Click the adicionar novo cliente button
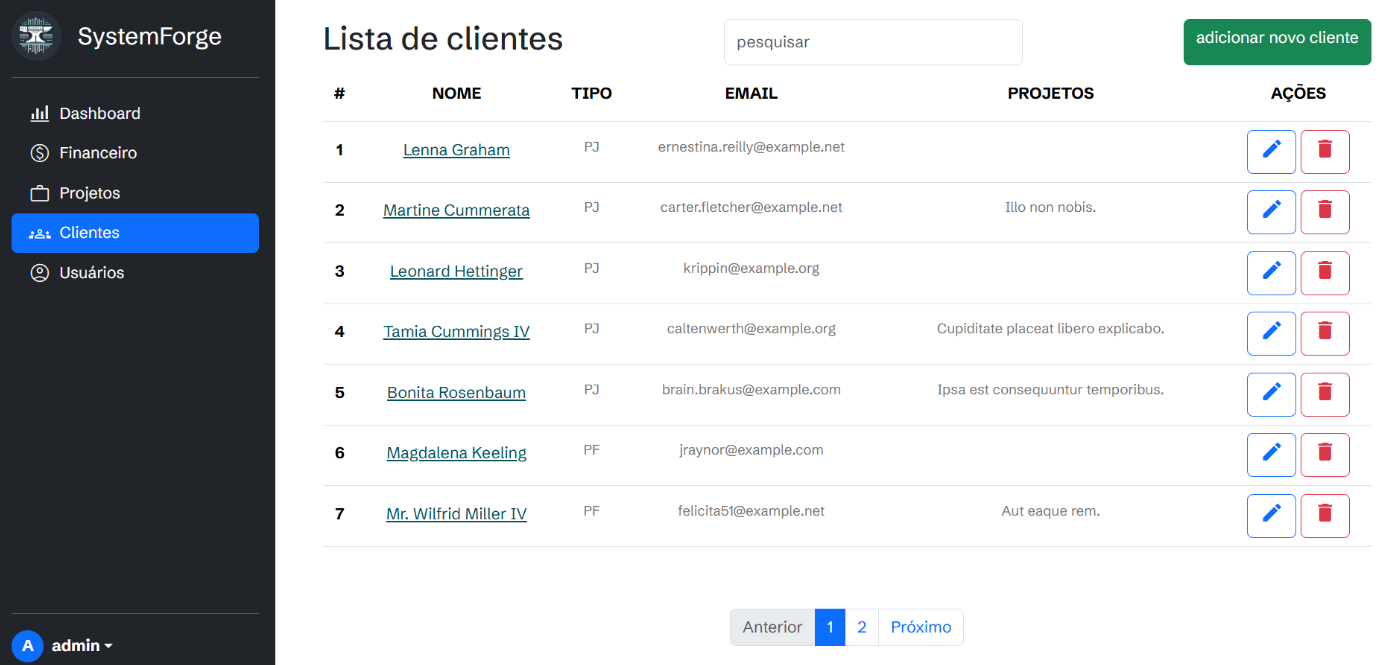 tap(1277, 42)
